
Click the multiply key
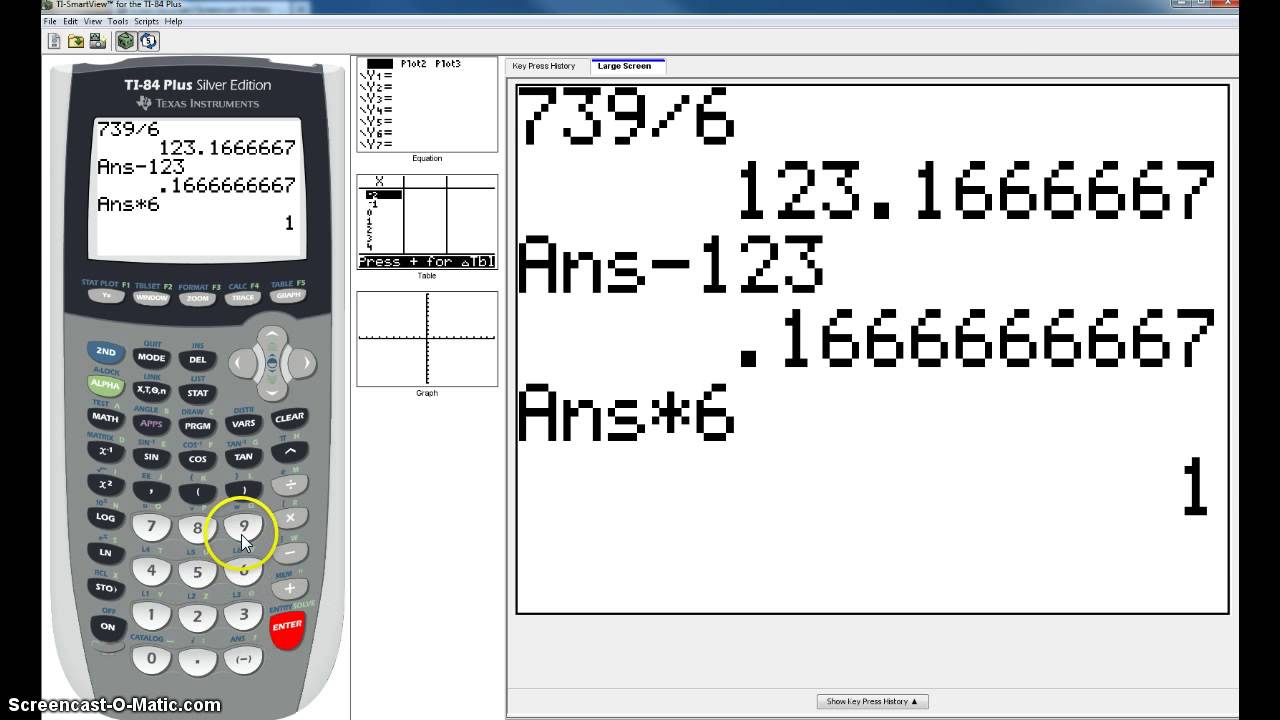coord(290,518)
